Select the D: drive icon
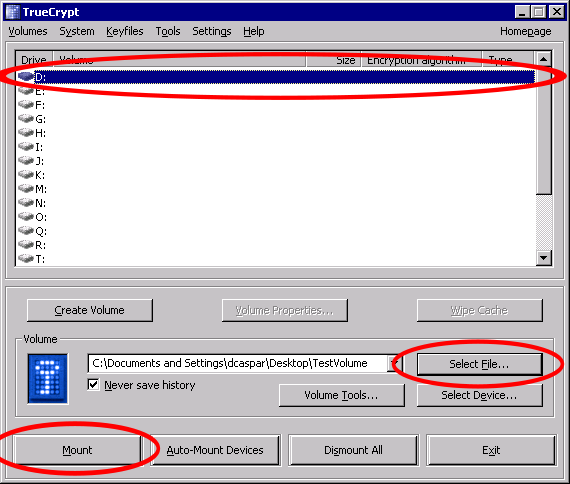This screenshot has height=484, width=570. click(x=25, y=77)
